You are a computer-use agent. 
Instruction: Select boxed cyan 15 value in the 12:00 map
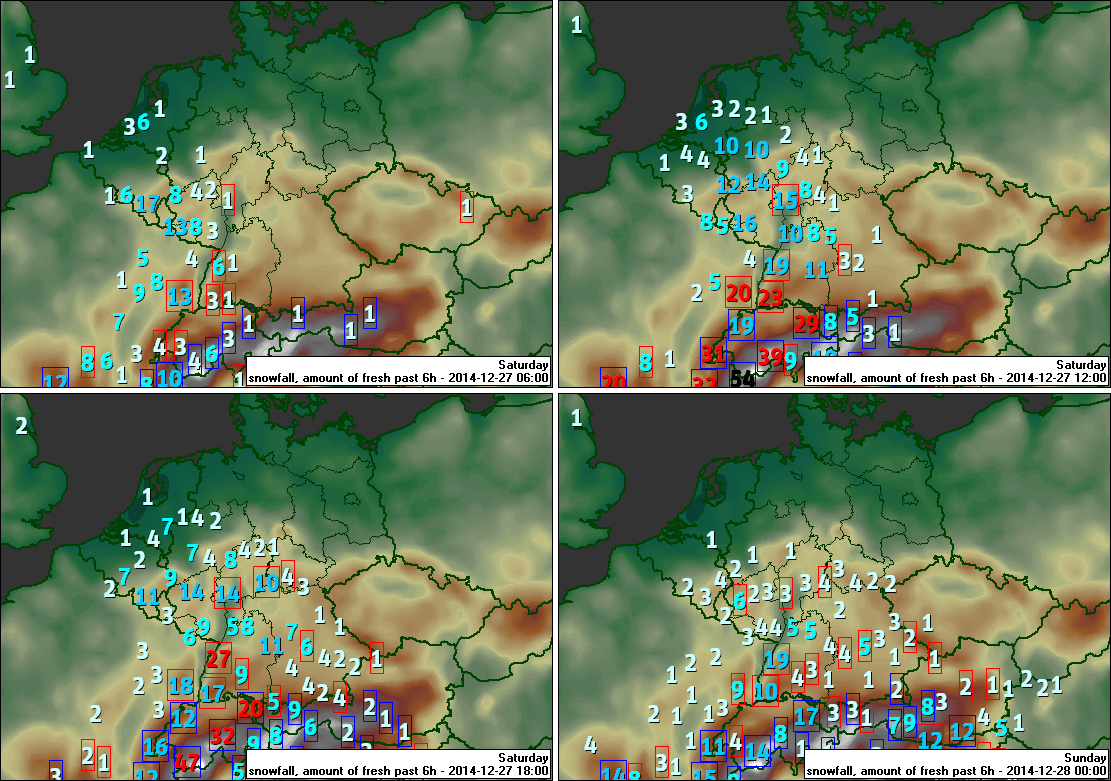point(785,201)
